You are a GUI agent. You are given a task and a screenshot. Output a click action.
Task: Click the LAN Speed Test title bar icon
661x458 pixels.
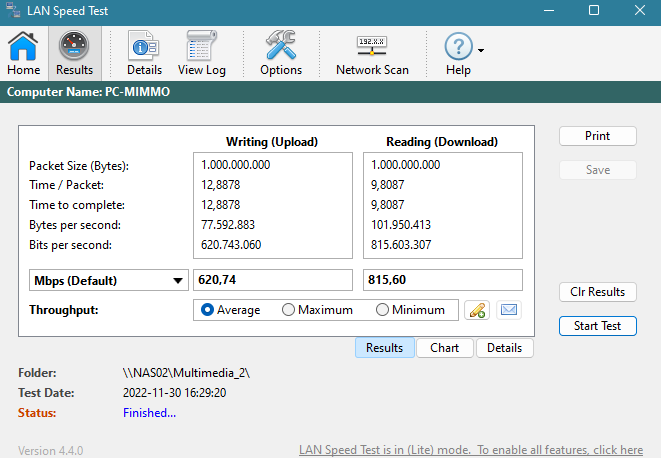(13, 10)
